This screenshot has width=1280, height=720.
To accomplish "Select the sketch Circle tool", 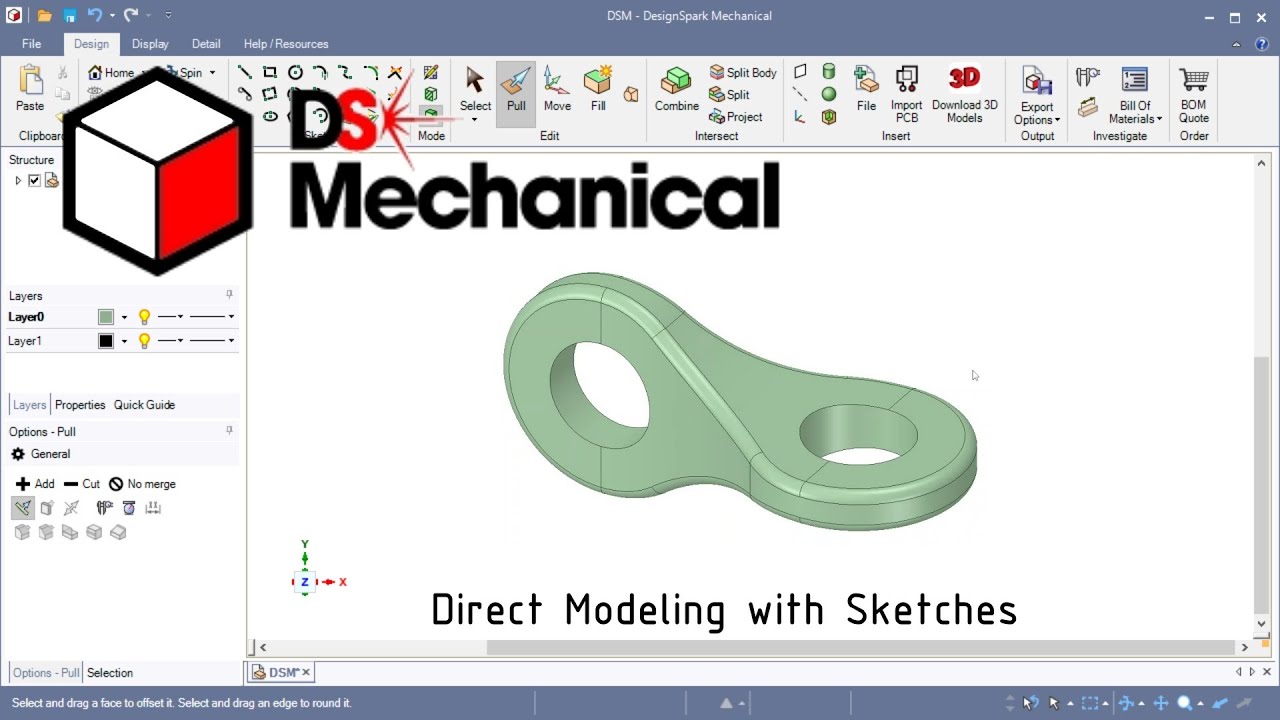I will (295, 72).
